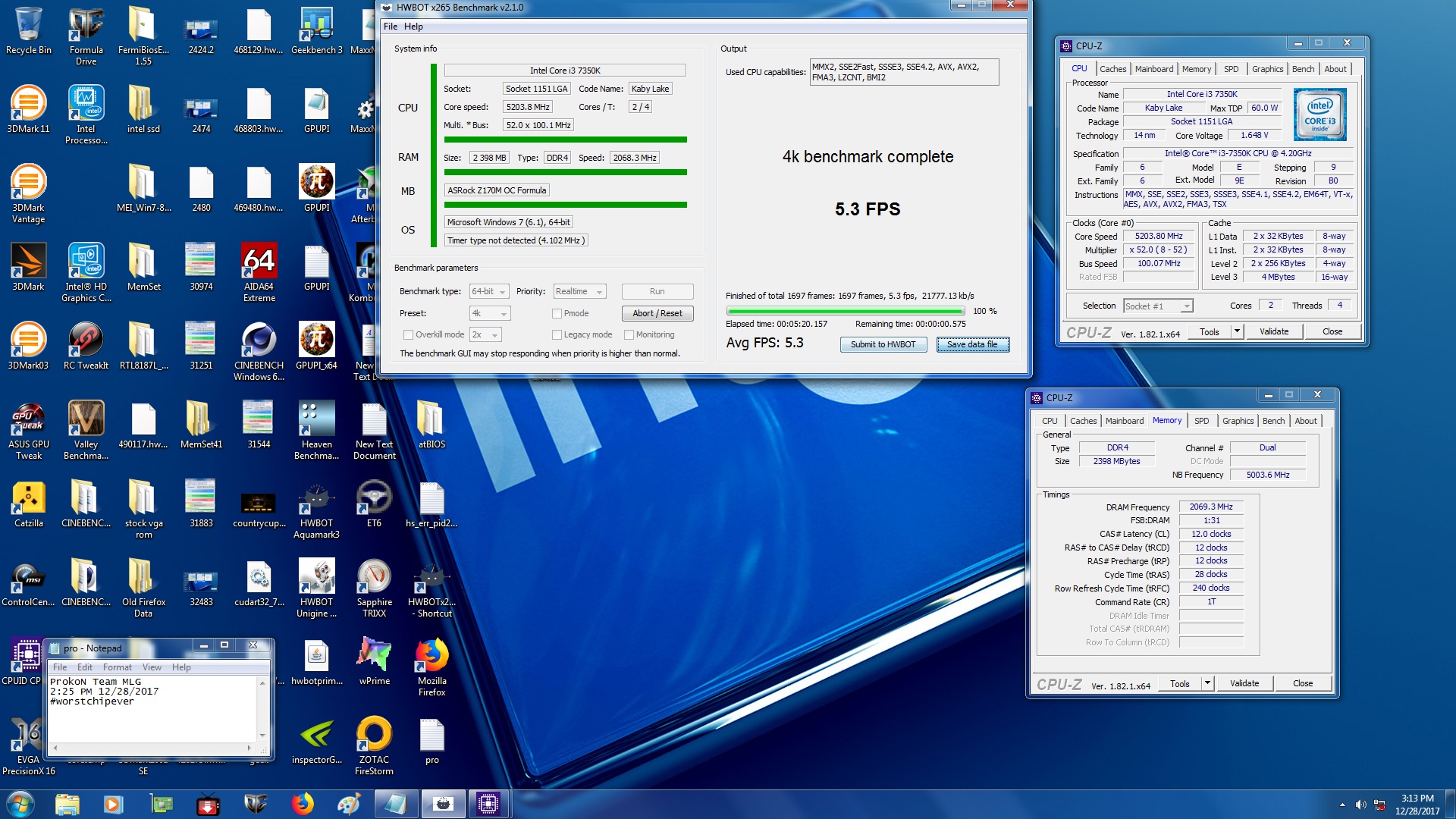Viewport: 1456px width, 819px height.
Task: Open Tools dropdown arrow in Memory CPU-Z
Action: (1208, 683)
